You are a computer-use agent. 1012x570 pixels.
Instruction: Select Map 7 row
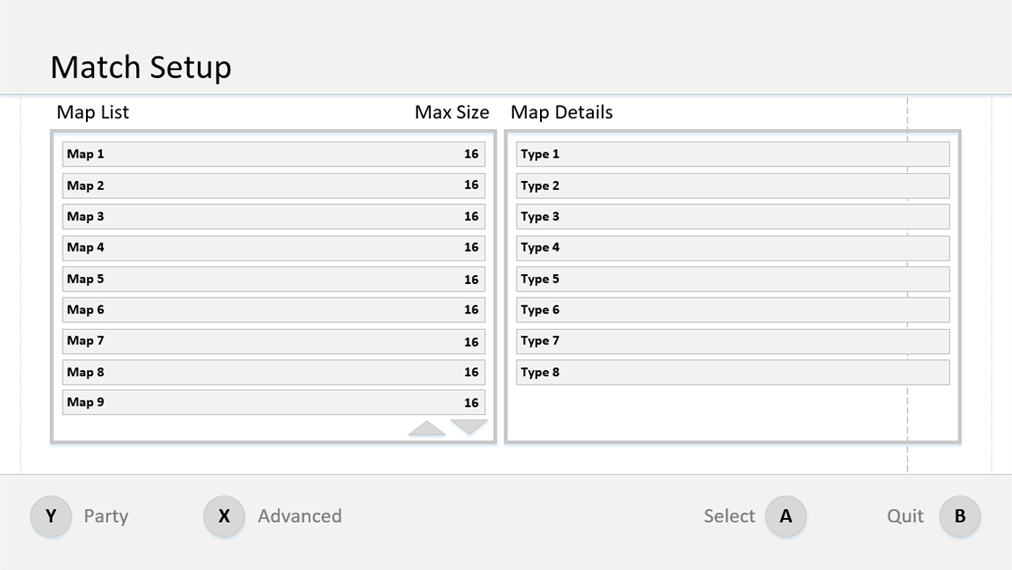coord(273,341)
